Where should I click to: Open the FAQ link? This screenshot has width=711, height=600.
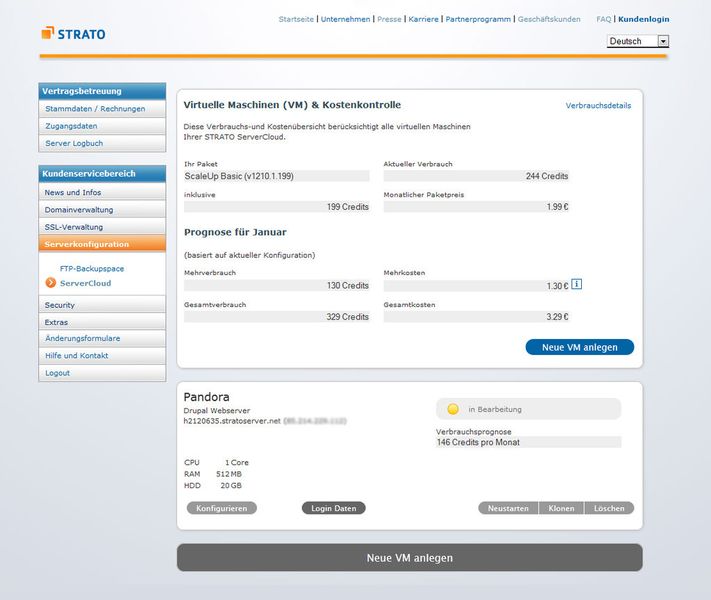click(x=604, y=19)
